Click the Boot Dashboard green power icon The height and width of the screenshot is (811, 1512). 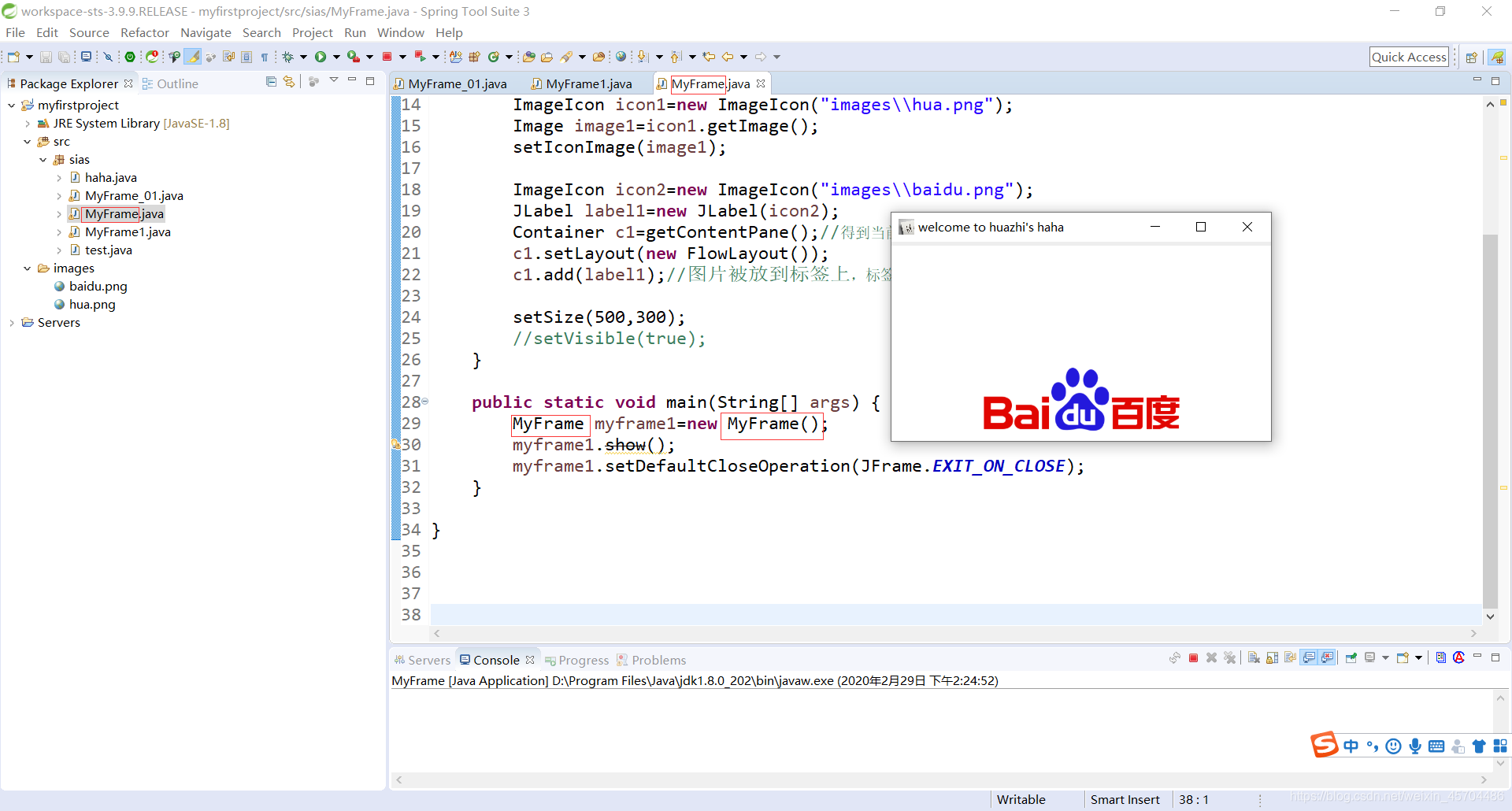[130, 57]
